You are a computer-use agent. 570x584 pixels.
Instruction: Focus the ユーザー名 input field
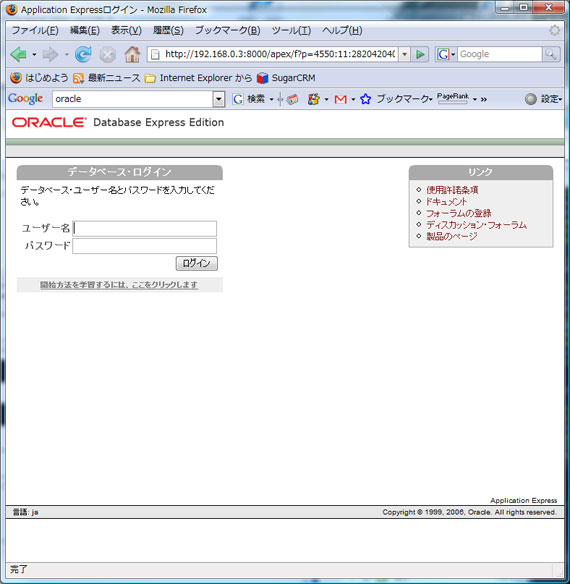tap(145, 228)
